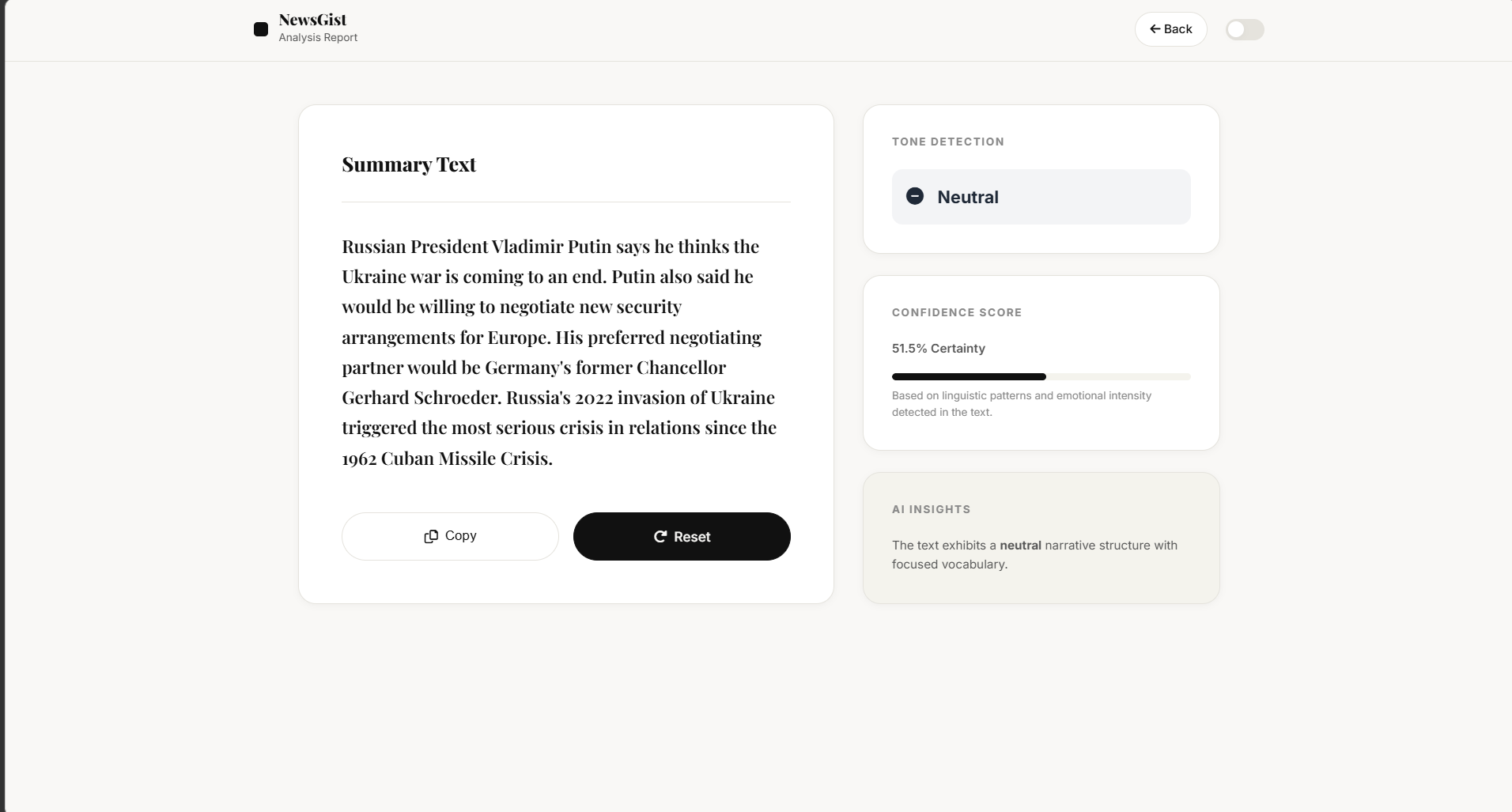Viewport: 1512px width, 812px height.
Task: Click the Back button
Action: click(1171, 29)
